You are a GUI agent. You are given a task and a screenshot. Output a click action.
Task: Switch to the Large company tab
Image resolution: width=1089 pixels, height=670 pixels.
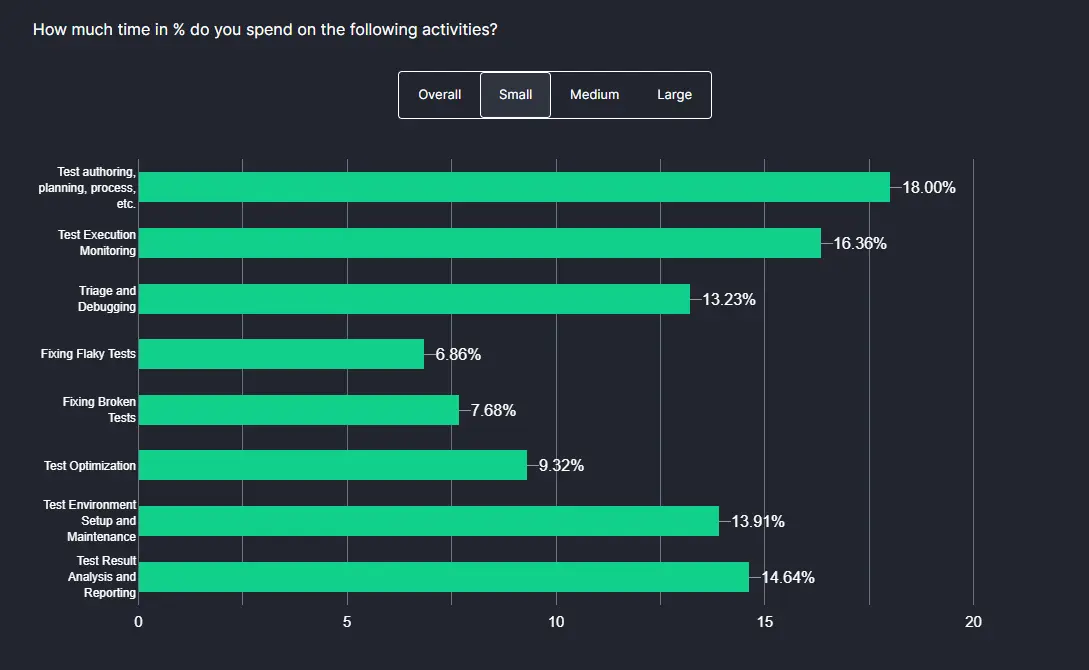point(674,94)
